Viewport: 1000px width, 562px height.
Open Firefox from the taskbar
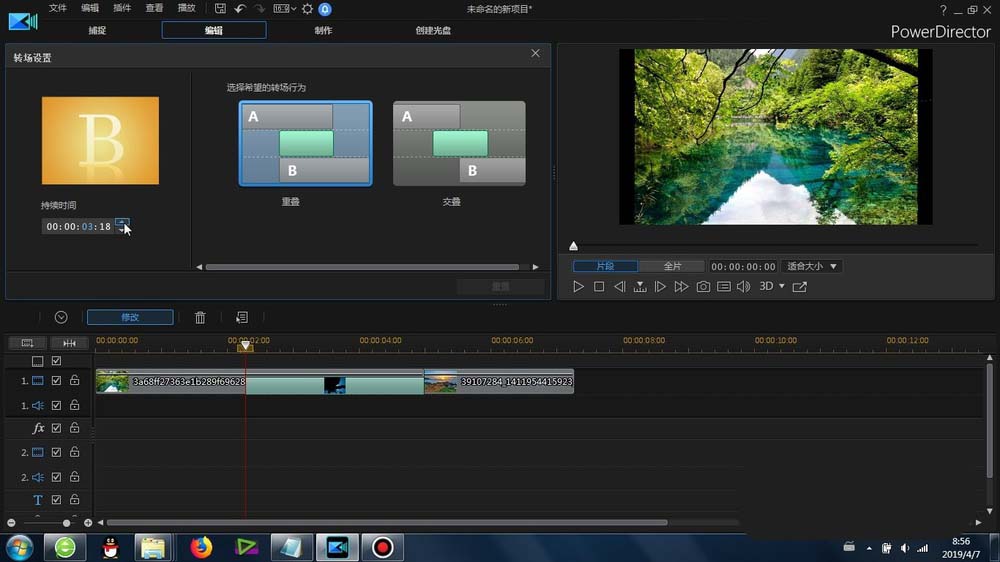click(201, 547)
